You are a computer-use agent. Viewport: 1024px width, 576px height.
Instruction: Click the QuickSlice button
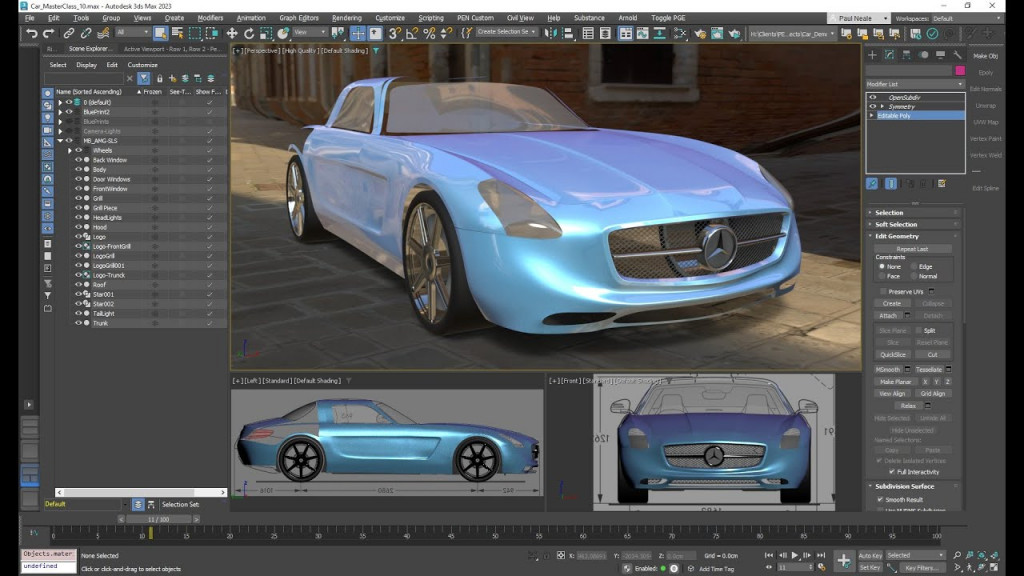pyautogui.click(x=891, y=354)
